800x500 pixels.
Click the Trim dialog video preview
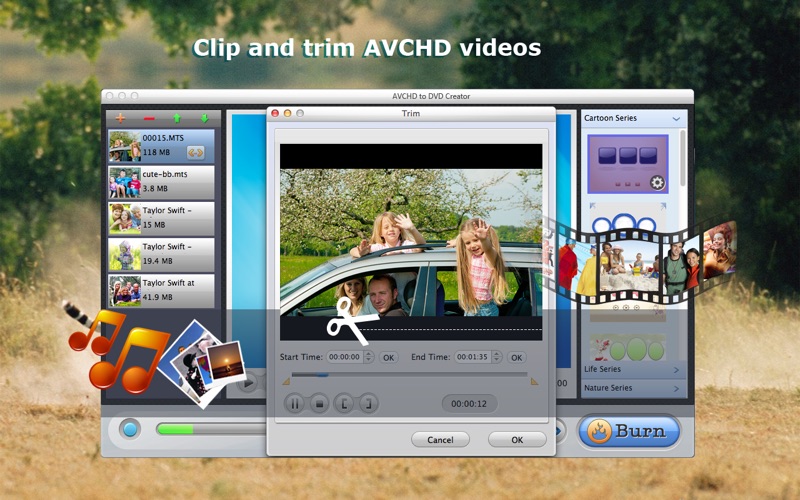[411, 242]
